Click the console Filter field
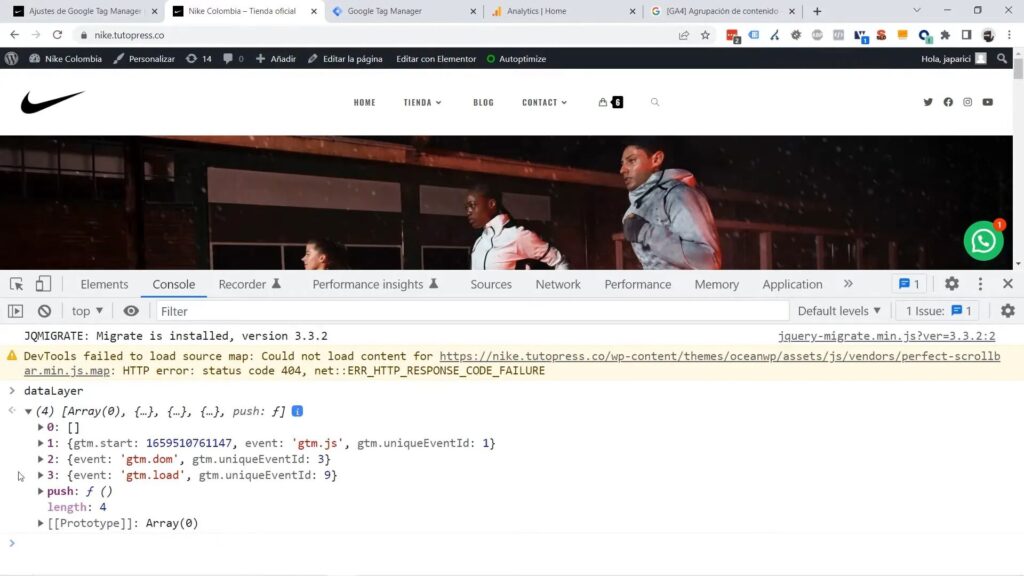The image size is (1024, 576). coord(472,312)
